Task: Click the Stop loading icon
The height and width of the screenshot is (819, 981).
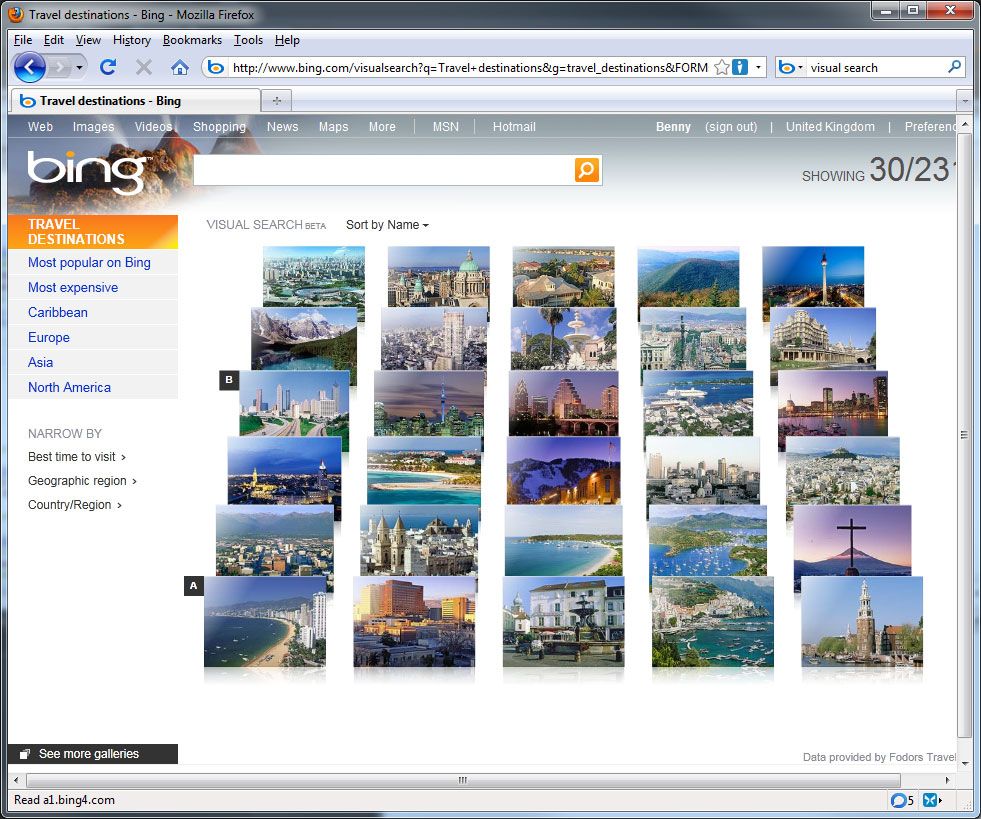Action: point(143,67)
